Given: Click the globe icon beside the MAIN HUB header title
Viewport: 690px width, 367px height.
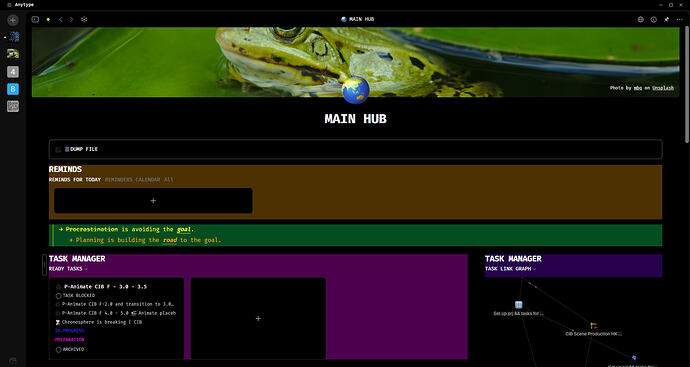Looking at the screenshot, I should point(344,19).
